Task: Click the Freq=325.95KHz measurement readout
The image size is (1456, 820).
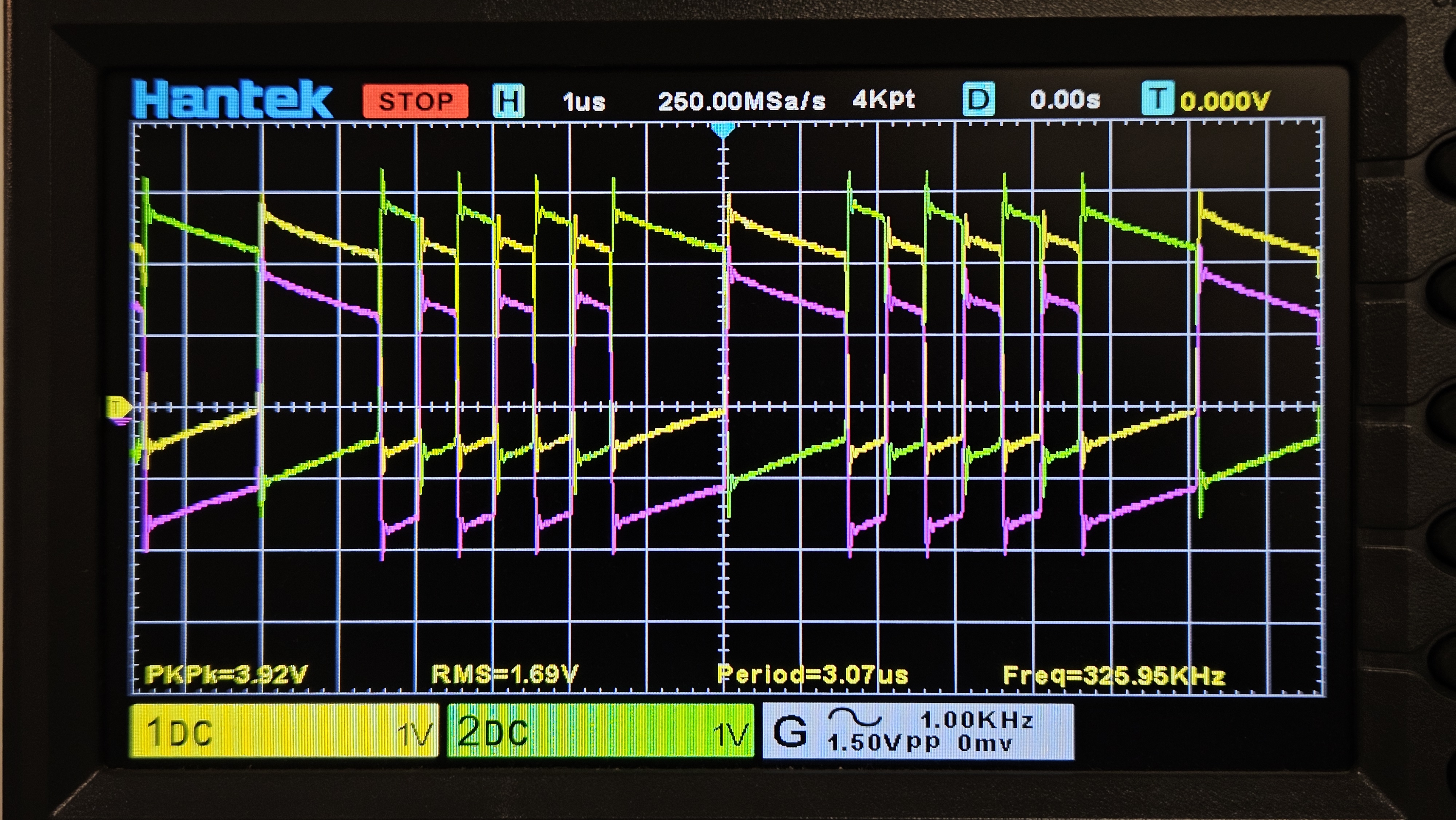Action: point(1114,675)
